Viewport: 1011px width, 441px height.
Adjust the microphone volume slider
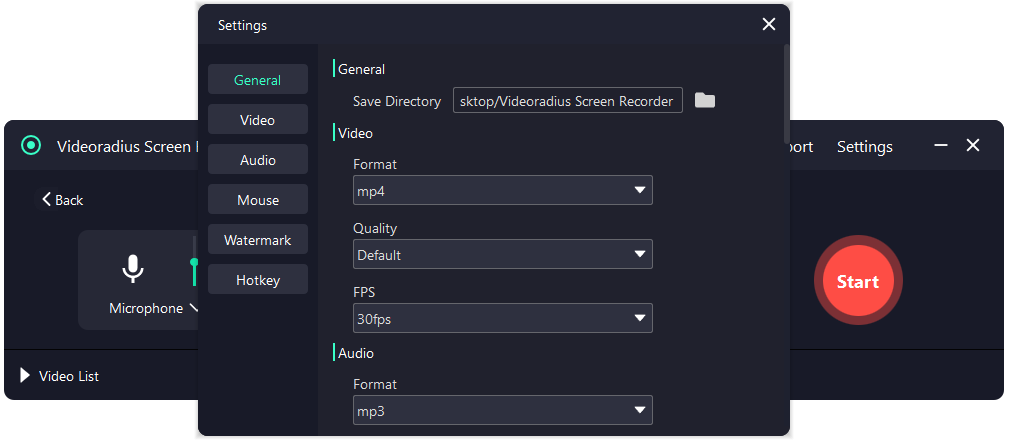[194, 261]
